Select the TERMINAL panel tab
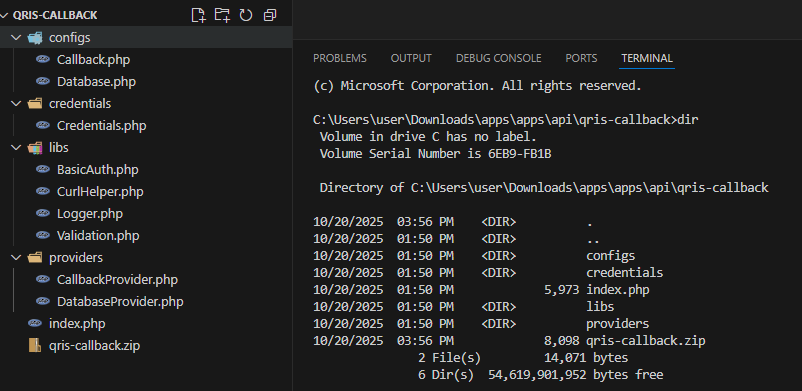This screenshot has width=802, height=391. click(647, 58)
